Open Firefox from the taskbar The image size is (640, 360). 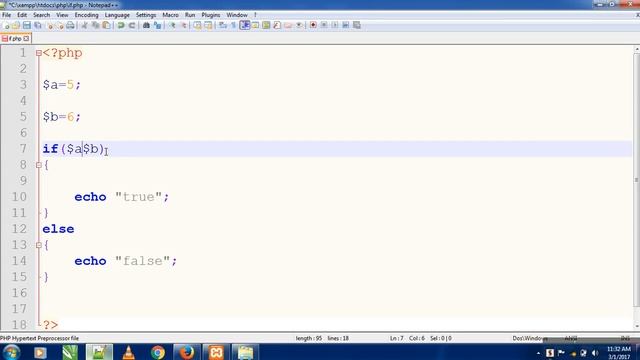click(187, 352)
